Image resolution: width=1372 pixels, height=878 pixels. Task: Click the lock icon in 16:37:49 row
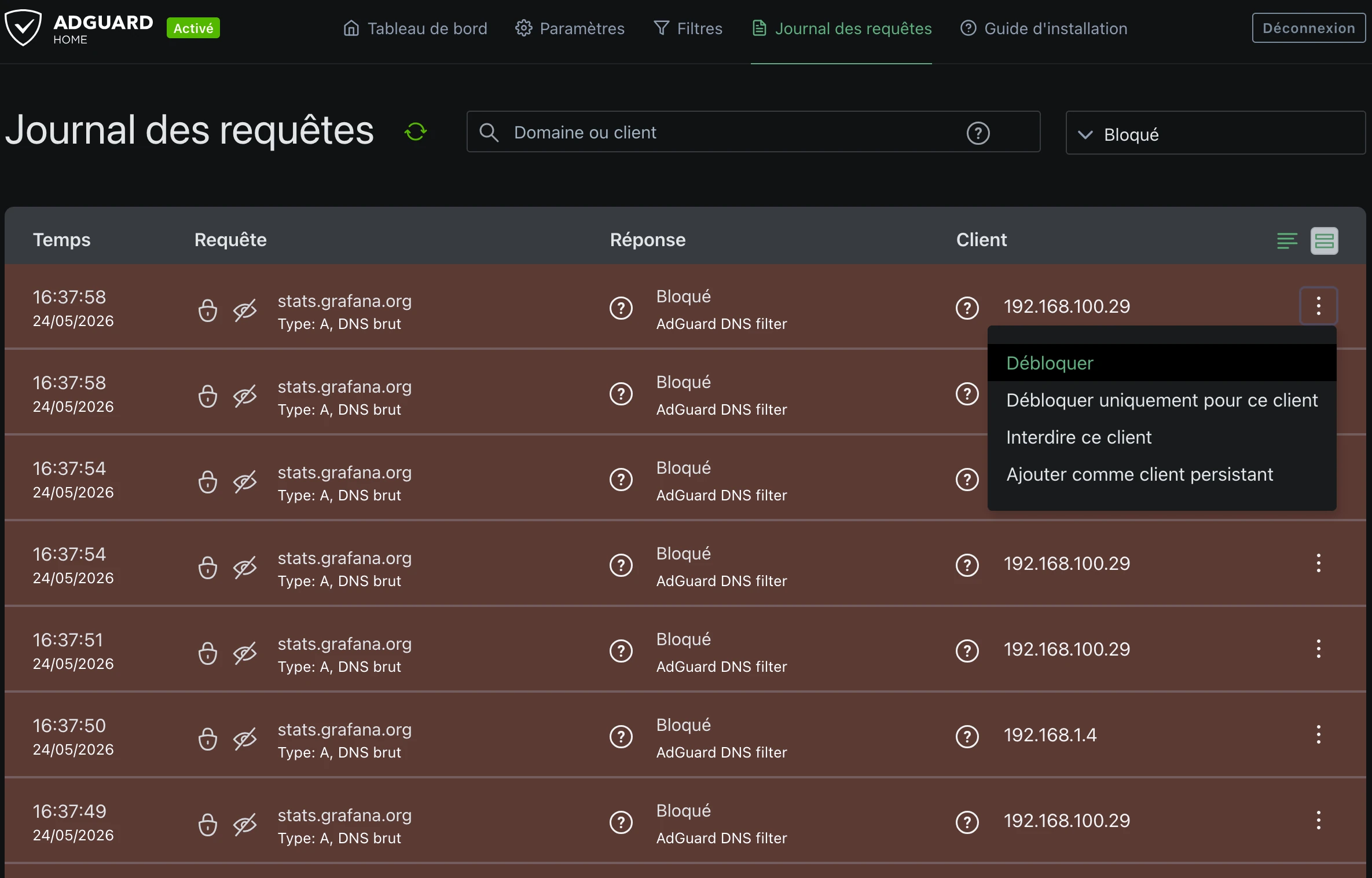pyautogui.click(x=208, y=825)
